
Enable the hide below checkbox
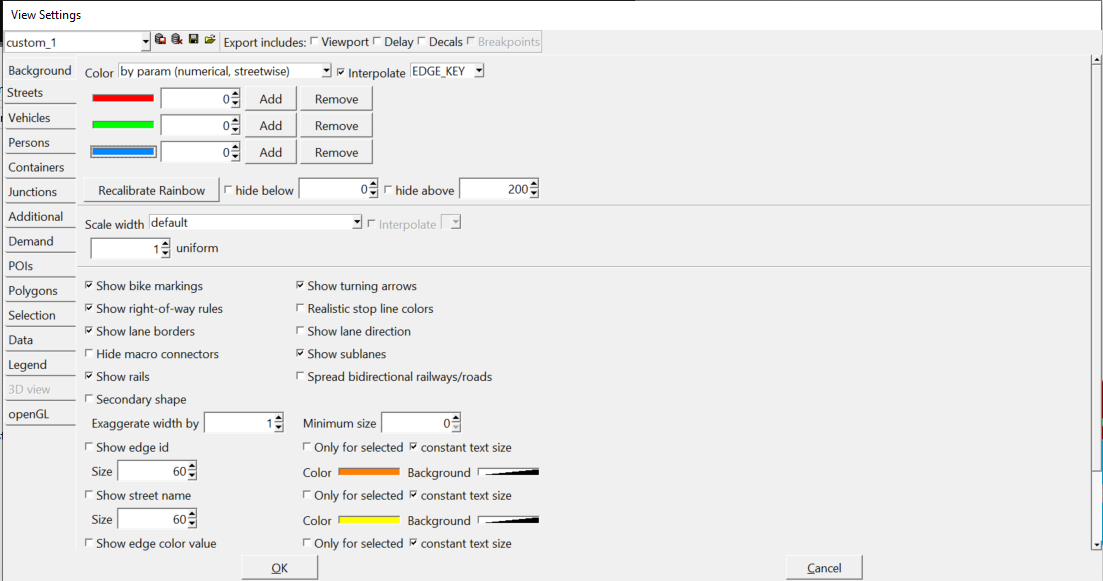(x=229, y=190)
